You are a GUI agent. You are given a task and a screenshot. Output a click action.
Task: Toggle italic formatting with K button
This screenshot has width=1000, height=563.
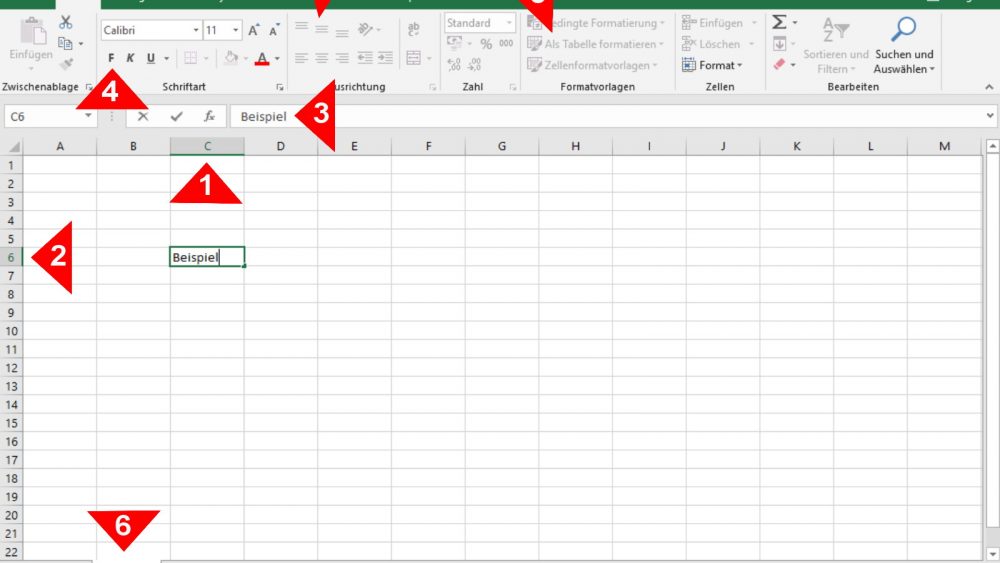pyautogui.click(x=130, y=58)
